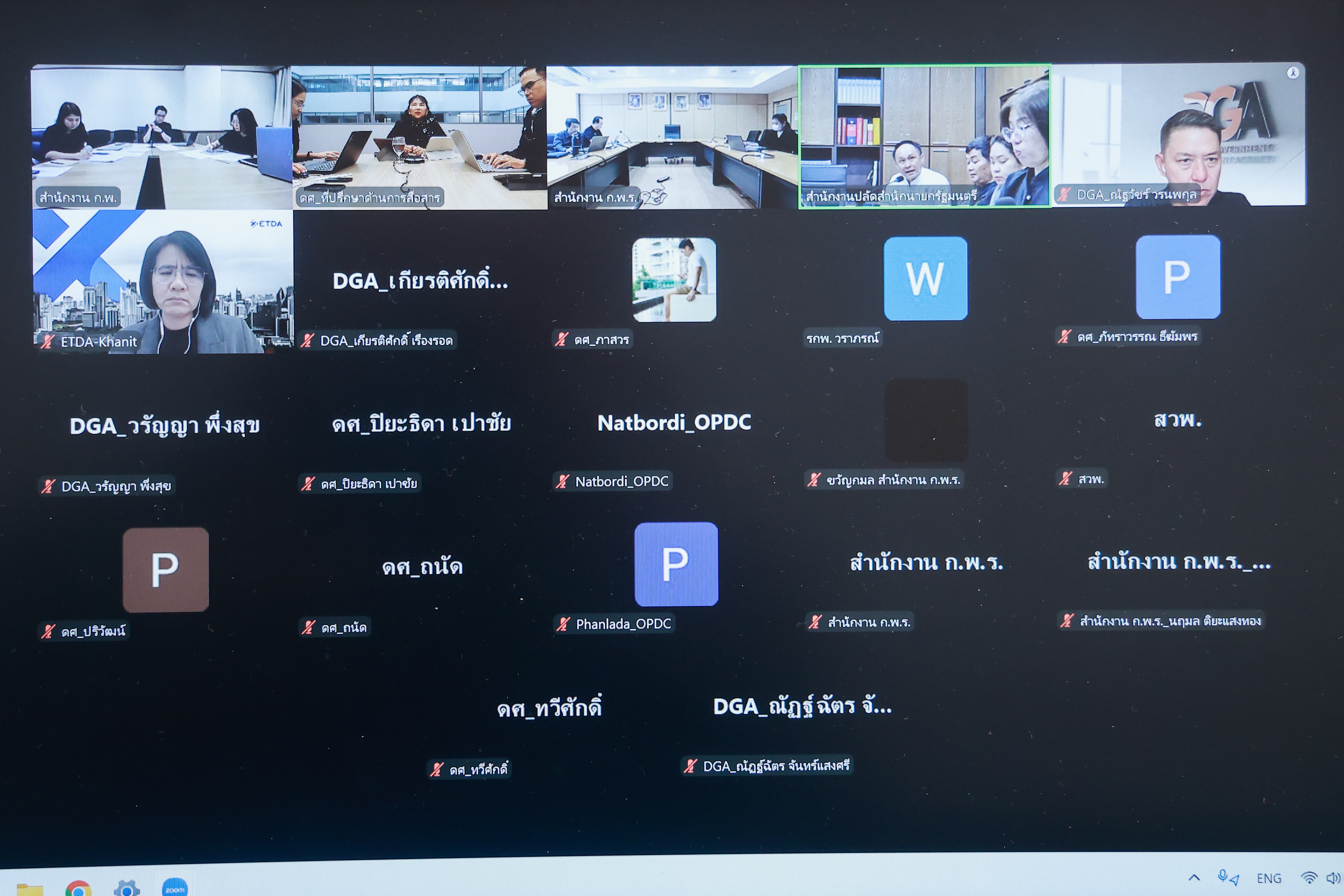This screenshot has width=1344, height=896.
Task: Open Zoom from the taskbar
Action: [x=174, y=887]
